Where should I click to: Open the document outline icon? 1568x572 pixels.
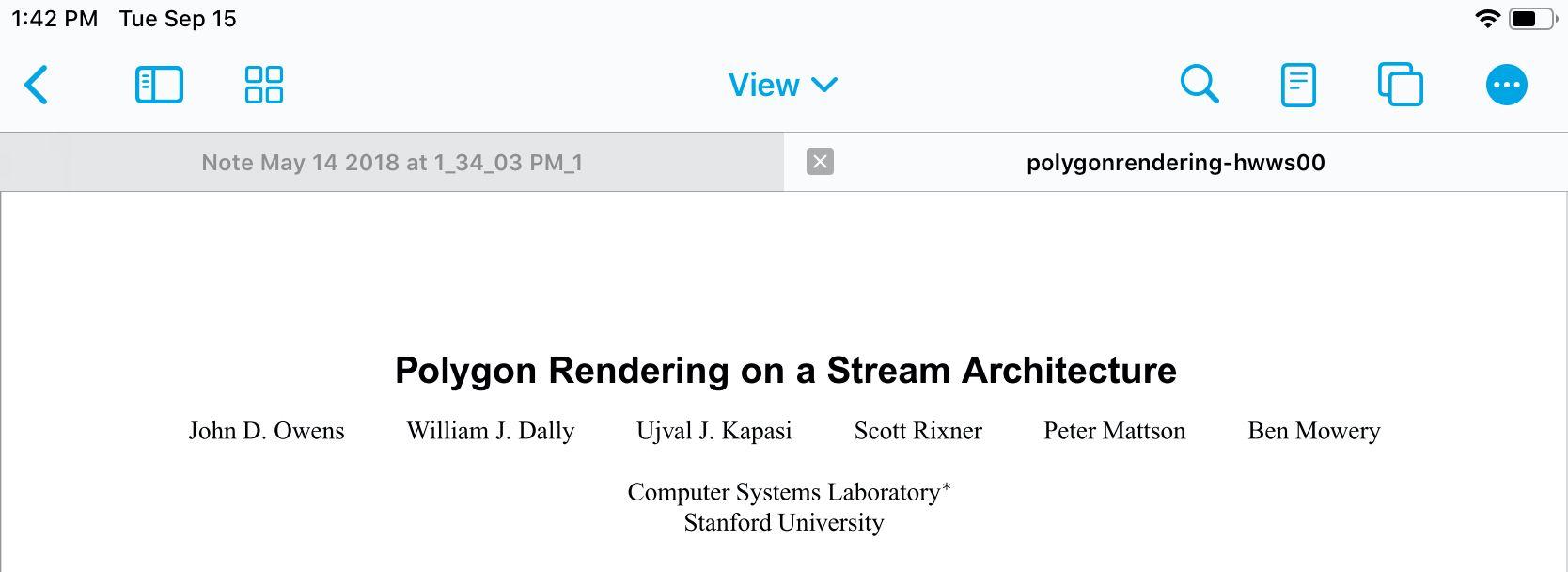point(1298,85)
